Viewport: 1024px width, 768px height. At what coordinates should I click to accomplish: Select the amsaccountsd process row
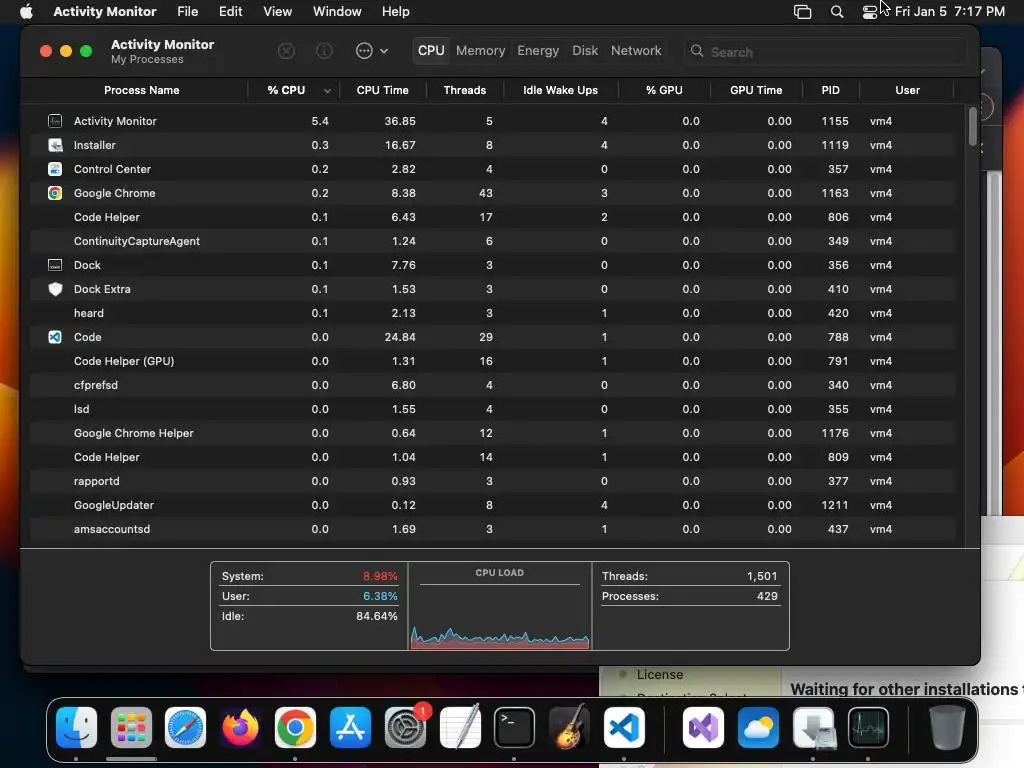coord(493,529)
